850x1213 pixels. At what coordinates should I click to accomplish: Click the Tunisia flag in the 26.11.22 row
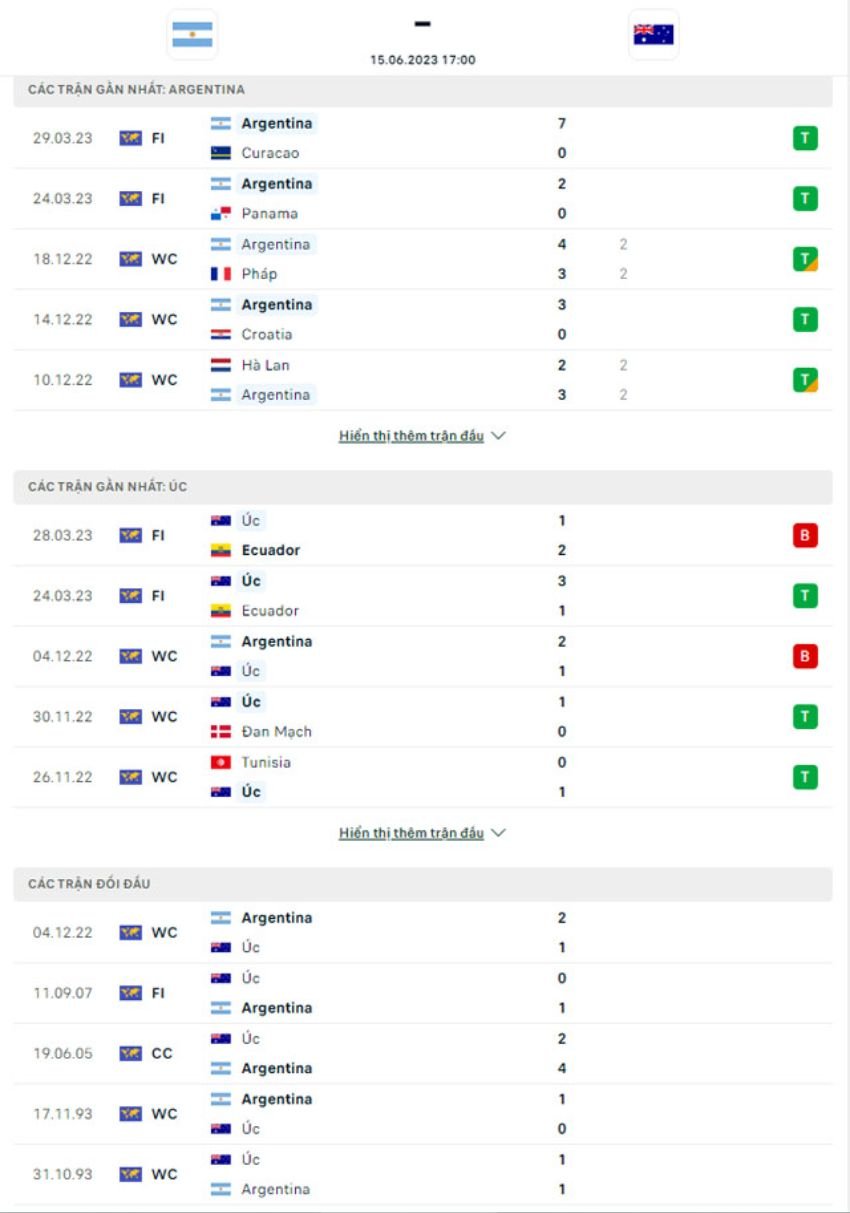coord(221,761)
